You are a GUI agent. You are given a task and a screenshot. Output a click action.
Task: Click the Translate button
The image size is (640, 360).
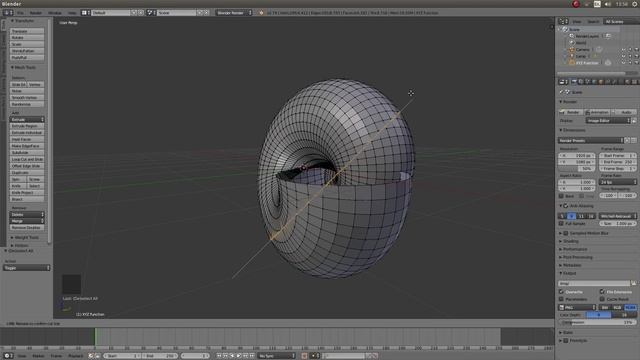[27, 31]
